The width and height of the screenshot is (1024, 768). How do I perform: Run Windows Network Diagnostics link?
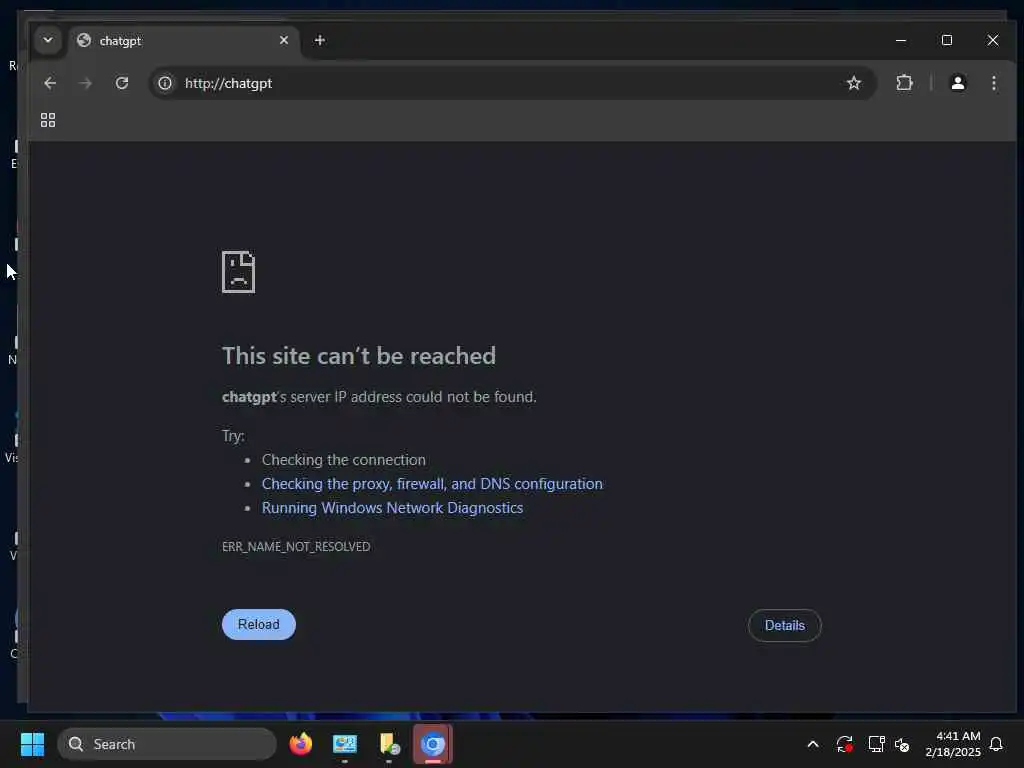click(x=392, y=508)
